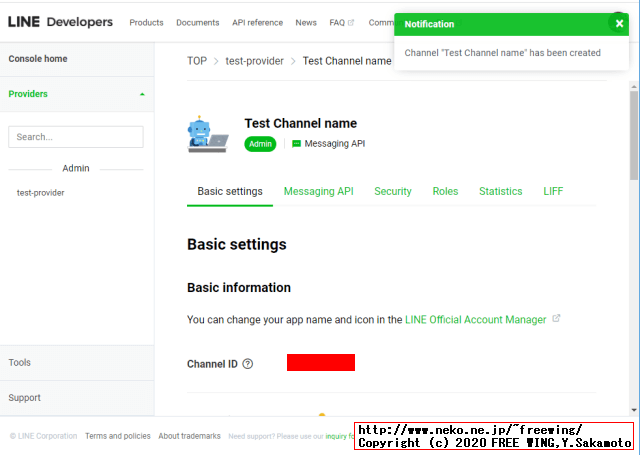Click the Admin label in the sidebar

click(x=76, y=168)
